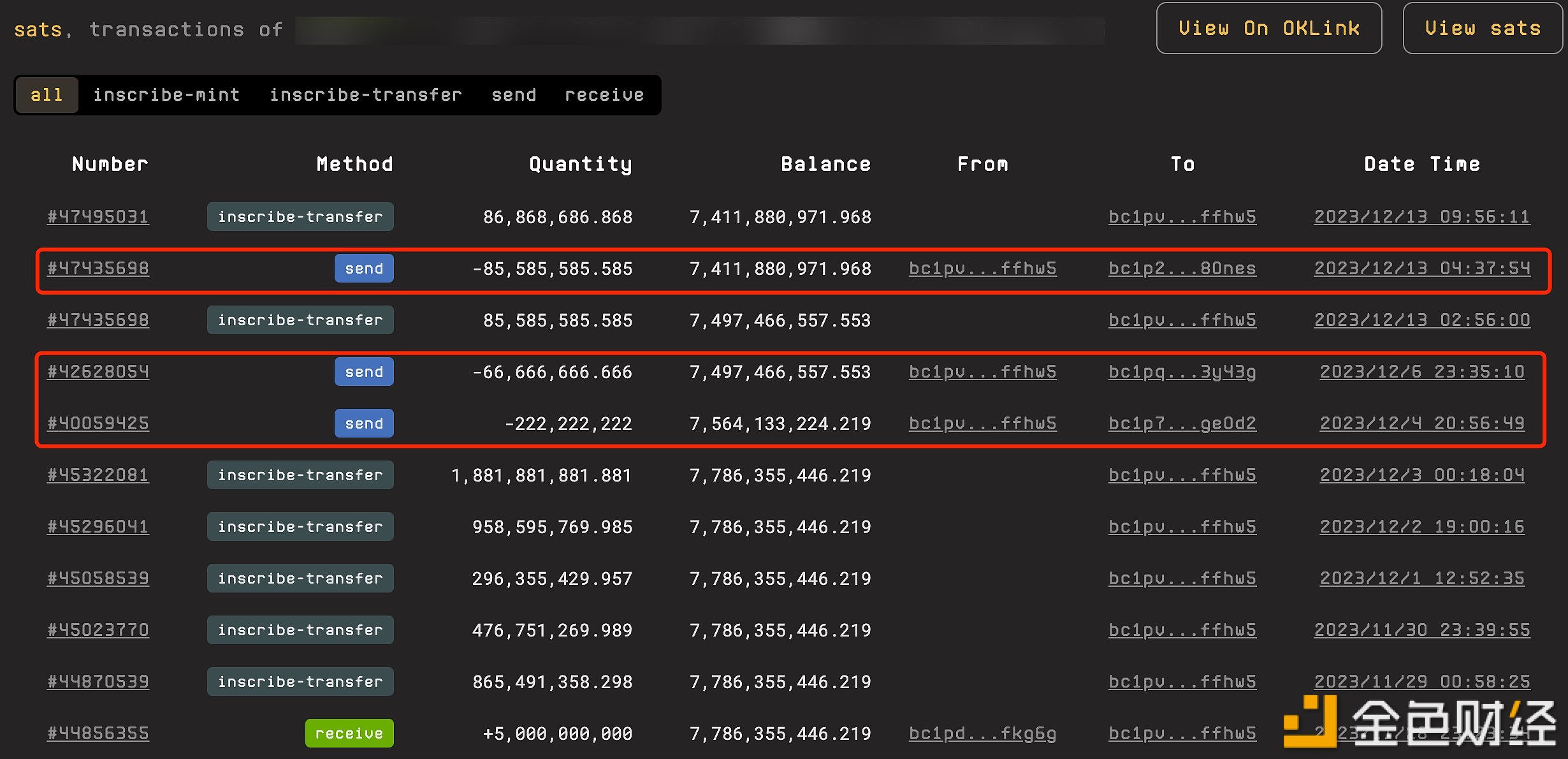The height and width of the screenshot is (759, 1568).
Task: Click the green receive badge for #44856355
Action: 349,733
